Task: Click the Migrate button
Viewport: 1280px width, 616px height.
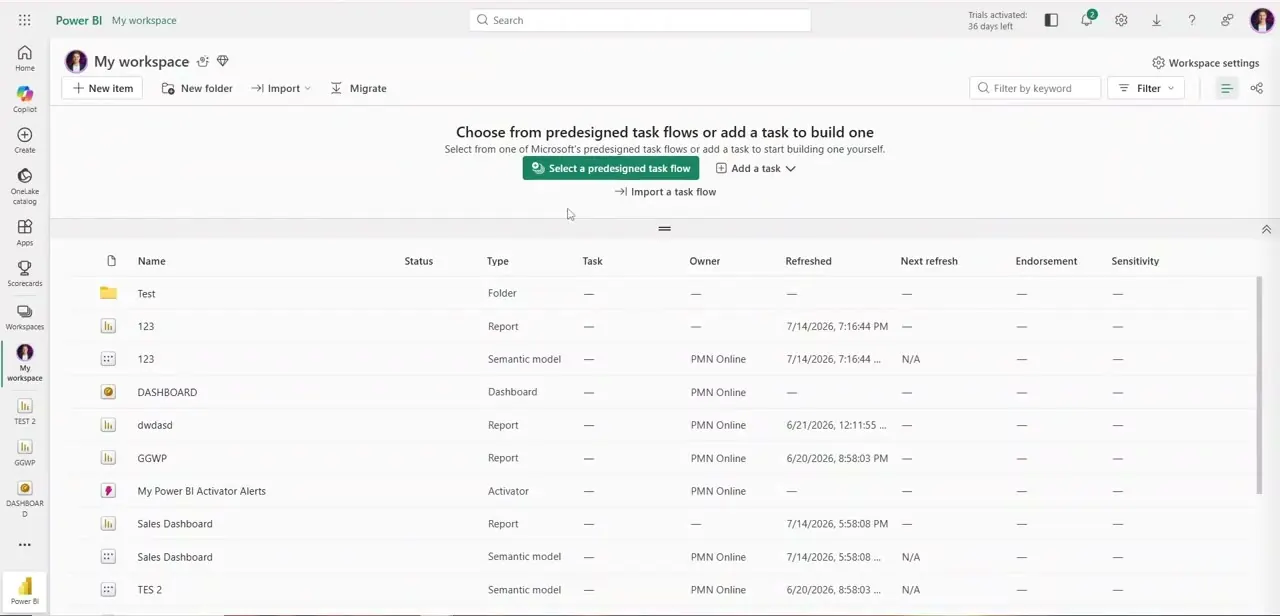Action: [358, 88]
